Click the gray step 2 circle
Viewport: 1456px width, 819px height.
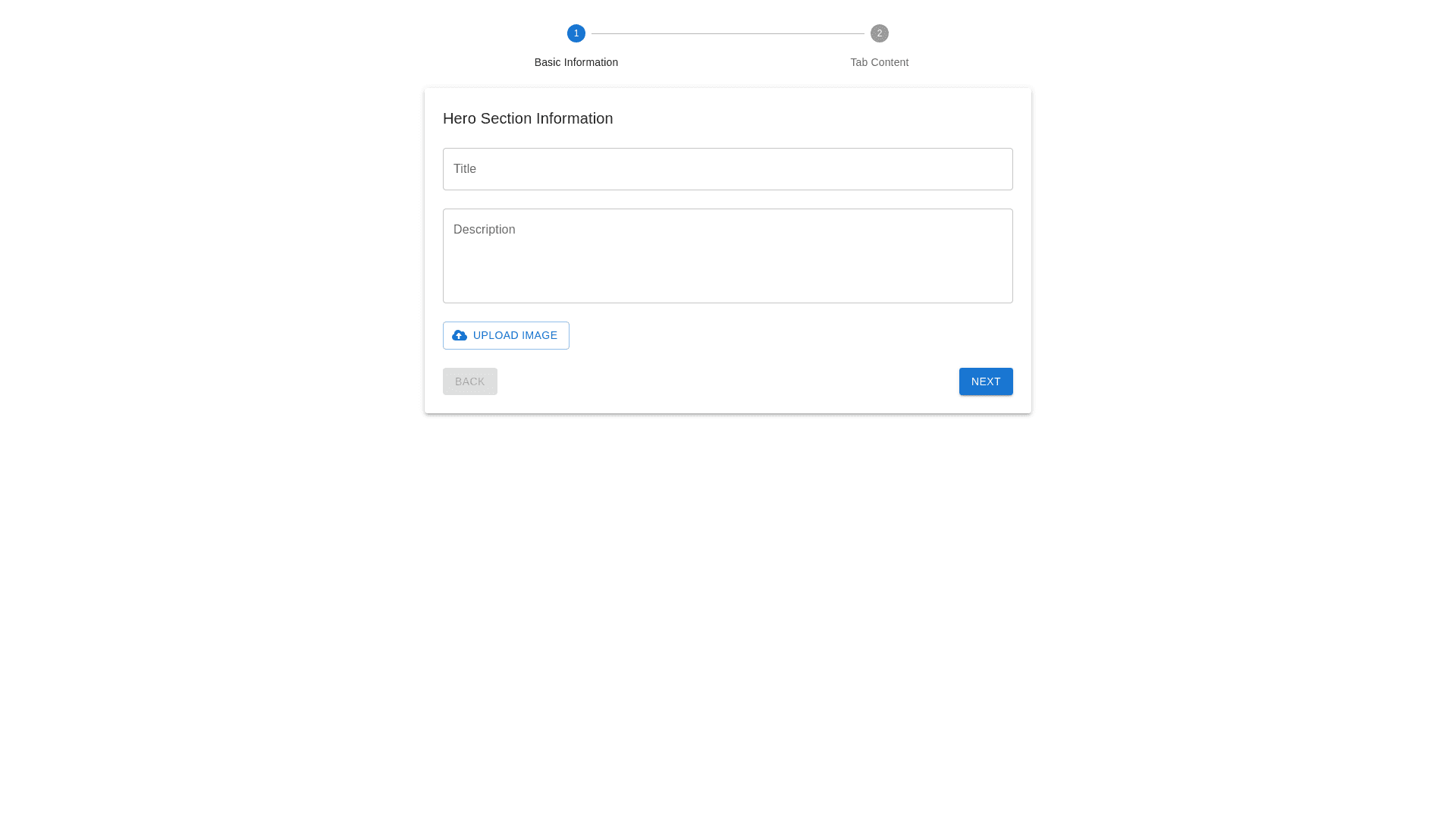(880, 33)
